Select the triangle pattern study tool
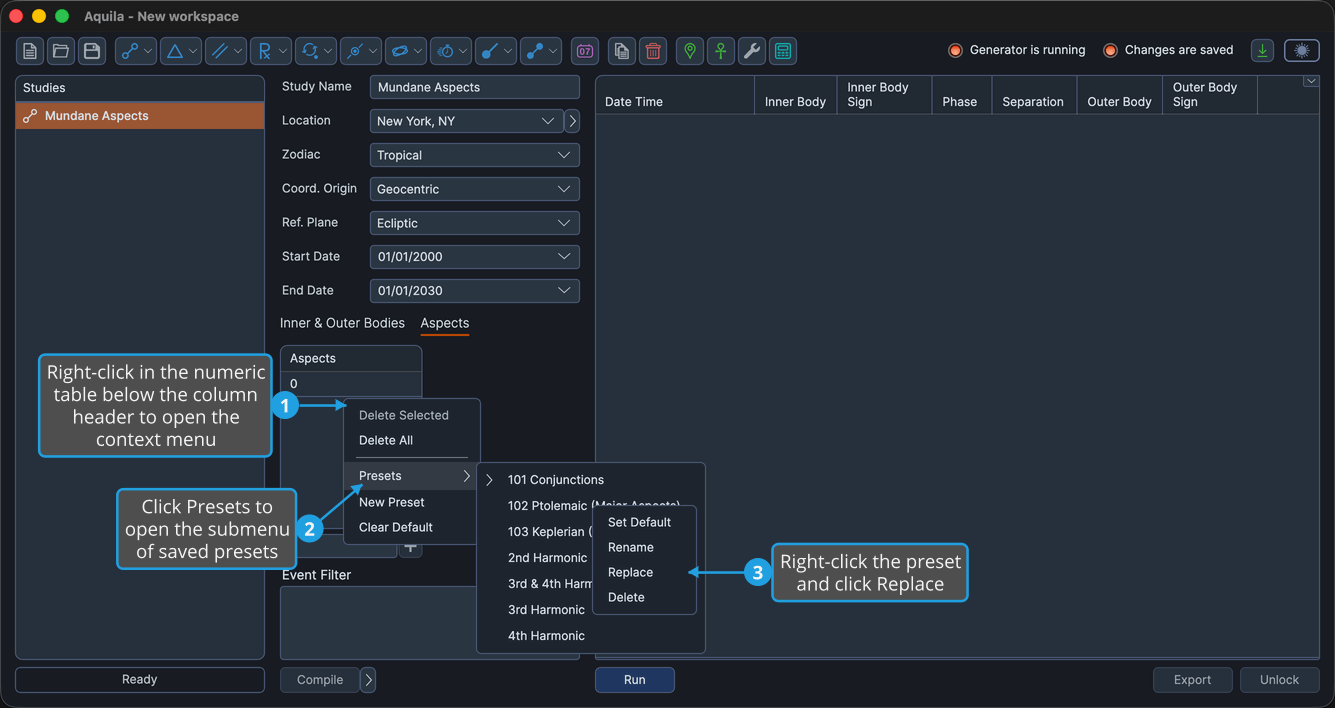The image size is (1335, 708). 181,51
